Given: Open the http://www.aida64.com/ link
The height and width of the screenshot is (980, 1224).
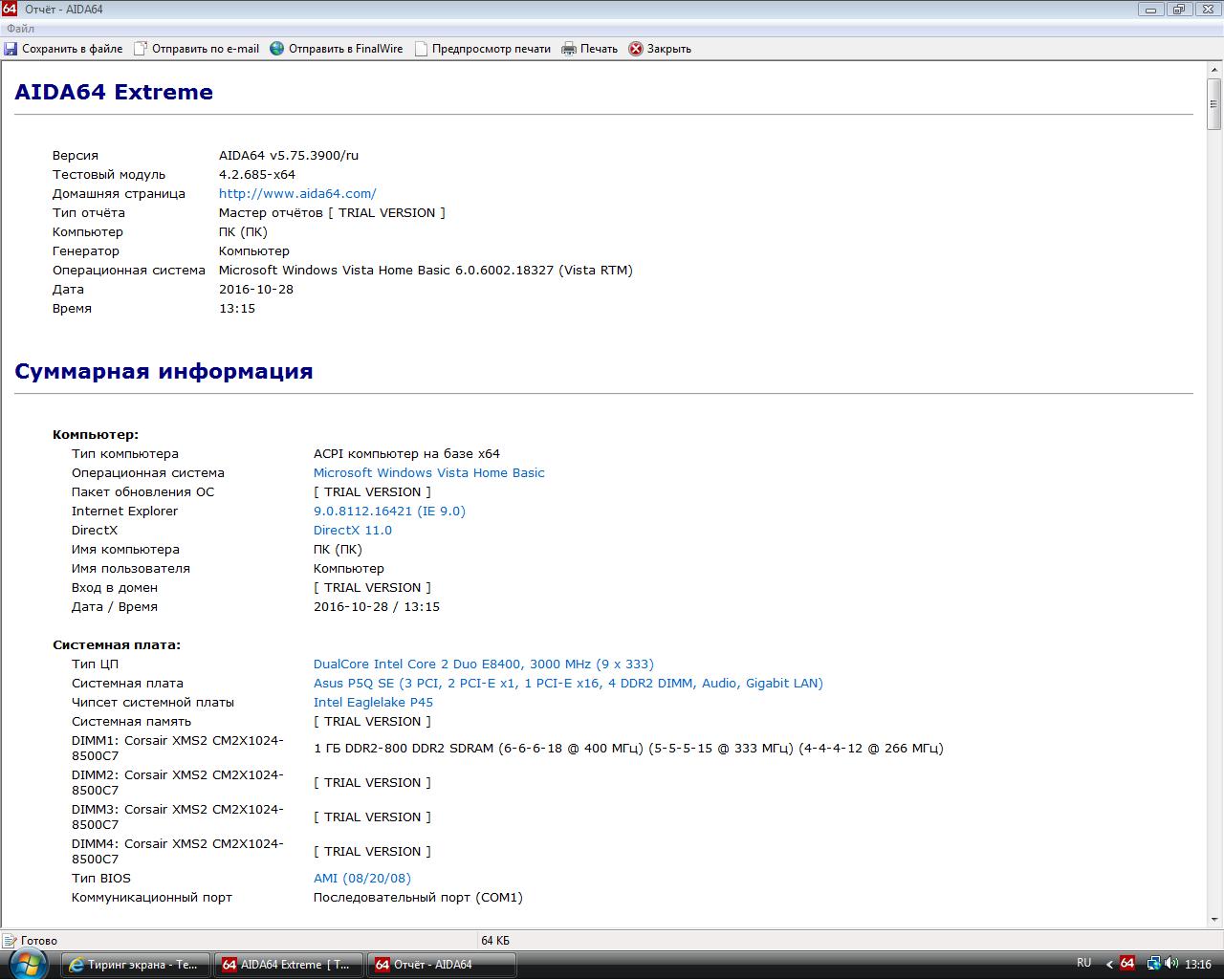Looking at the screenshot, I should (x=297, y=193).
